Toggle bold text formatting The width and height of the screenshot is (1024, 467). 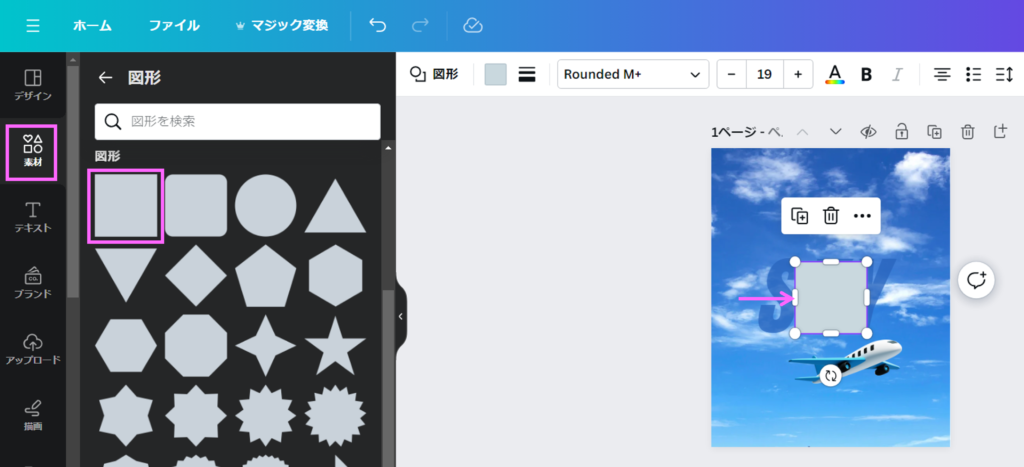point(866,75)
